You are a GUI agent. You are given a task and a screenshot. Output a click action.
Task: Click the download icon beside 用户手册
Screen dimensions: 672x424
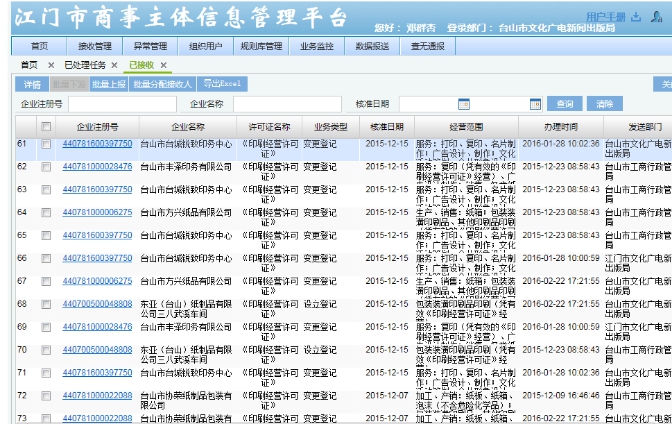point(636,17)
